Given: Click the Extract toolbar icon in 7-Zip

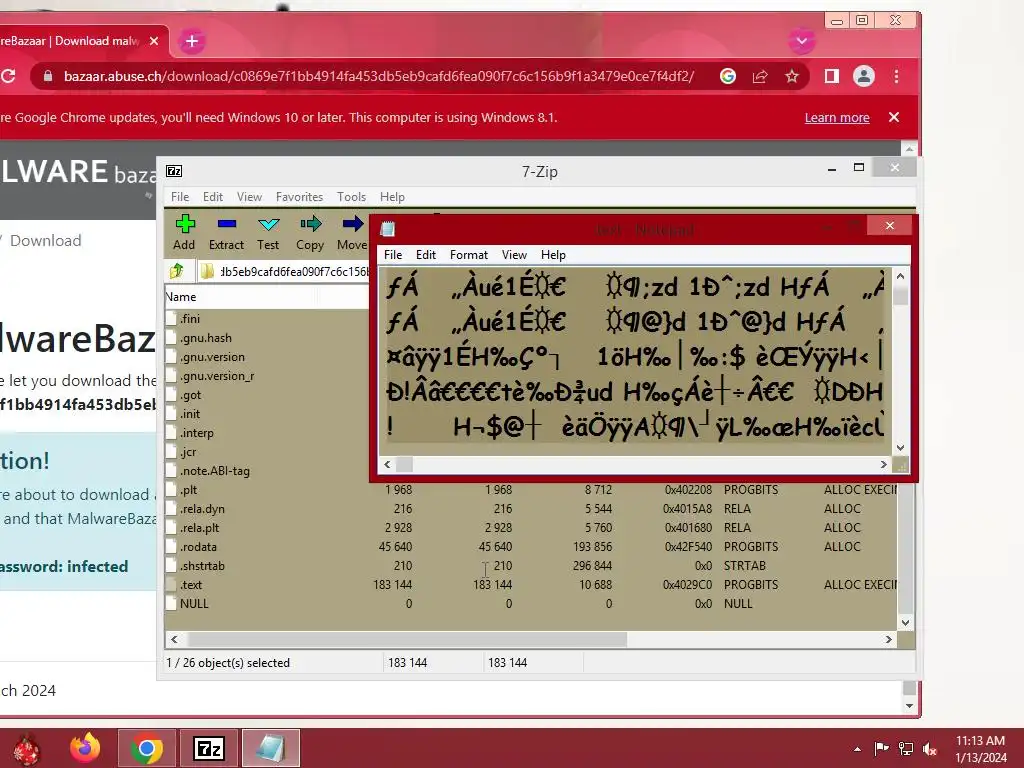Looking at the screenshot, I should 226,233.
